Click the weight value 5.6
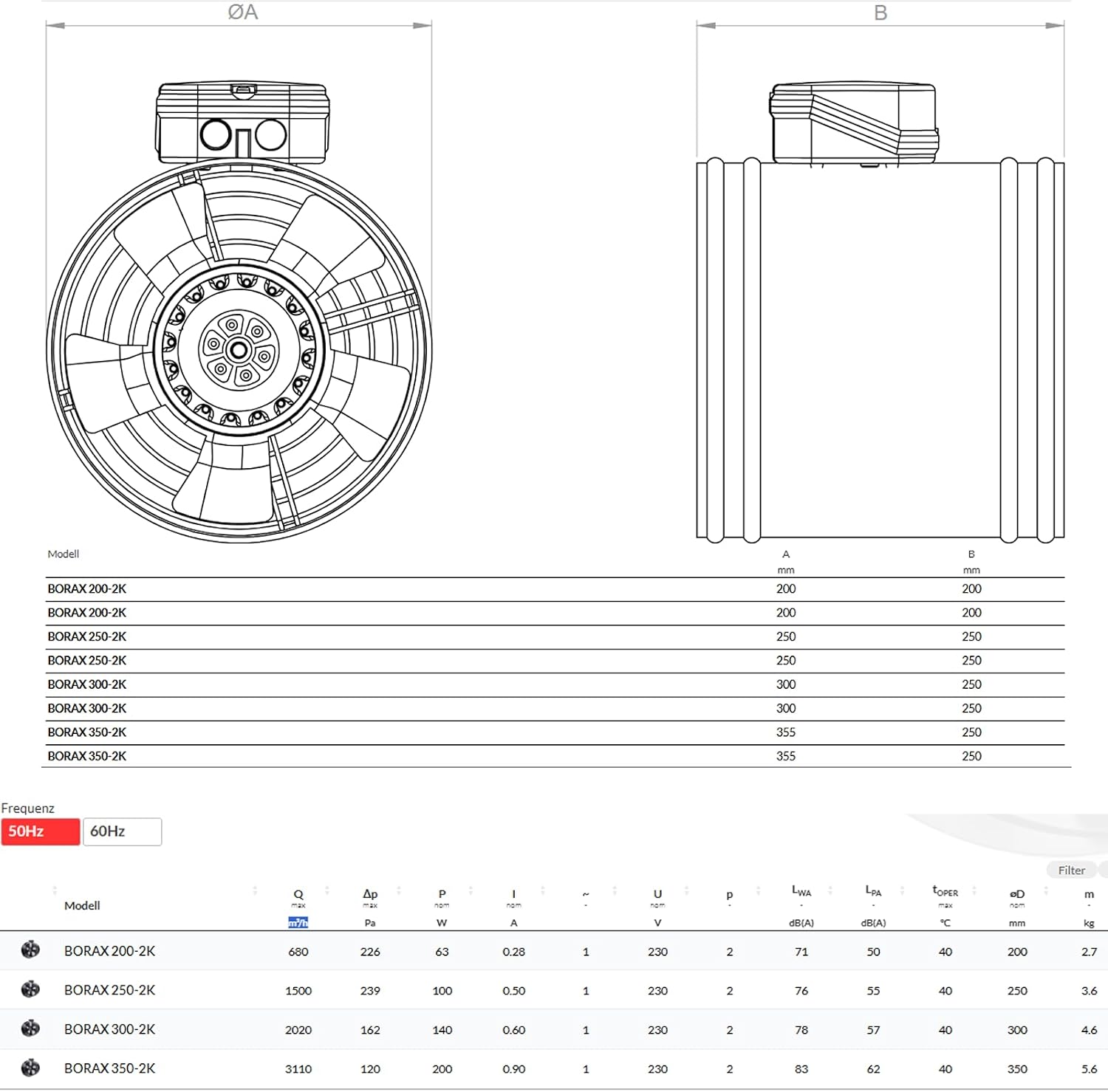This screenshot has height=1092, width=1108. tap(1089, 1069)
